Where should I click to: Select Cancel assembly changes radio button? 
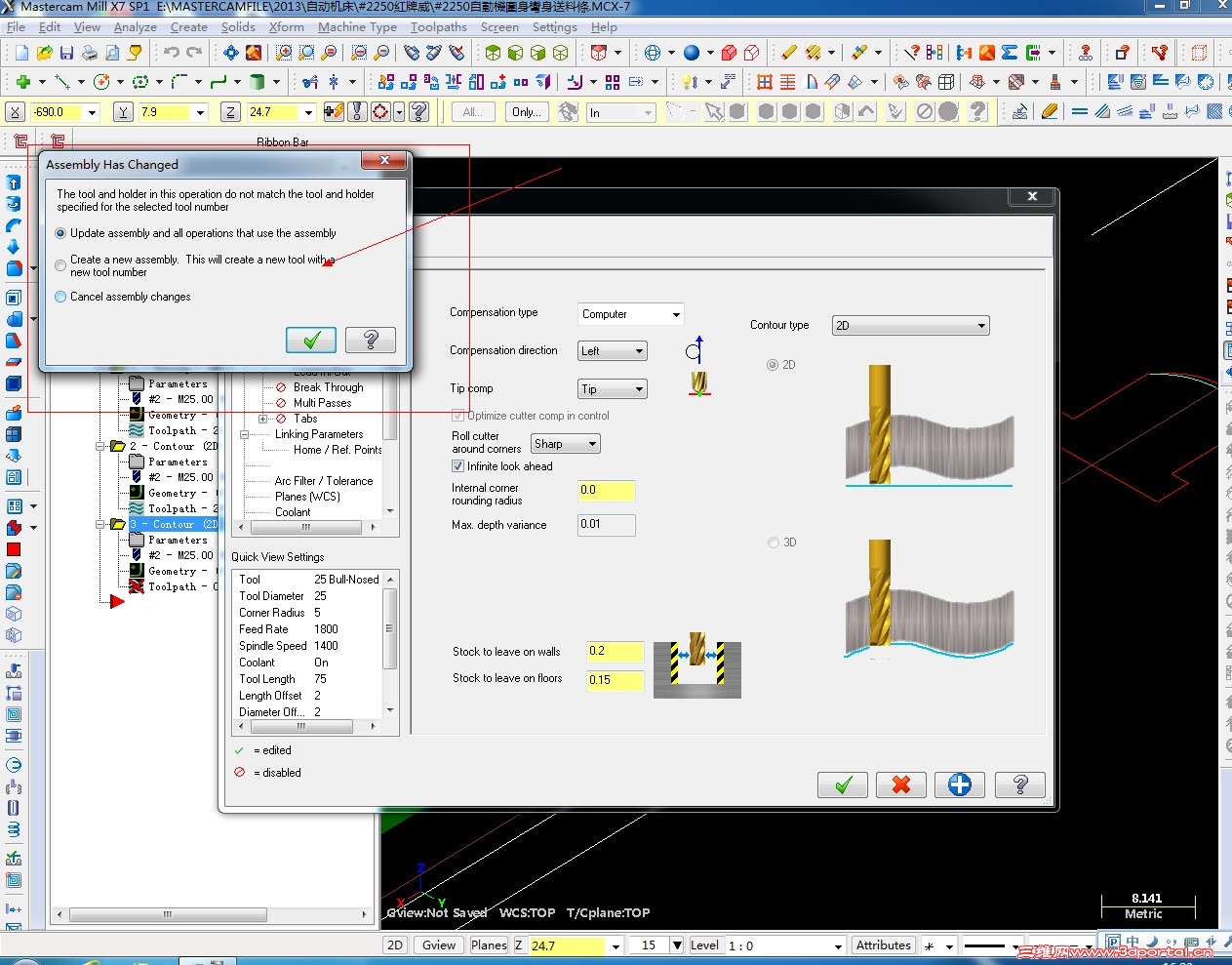(61, 297)
